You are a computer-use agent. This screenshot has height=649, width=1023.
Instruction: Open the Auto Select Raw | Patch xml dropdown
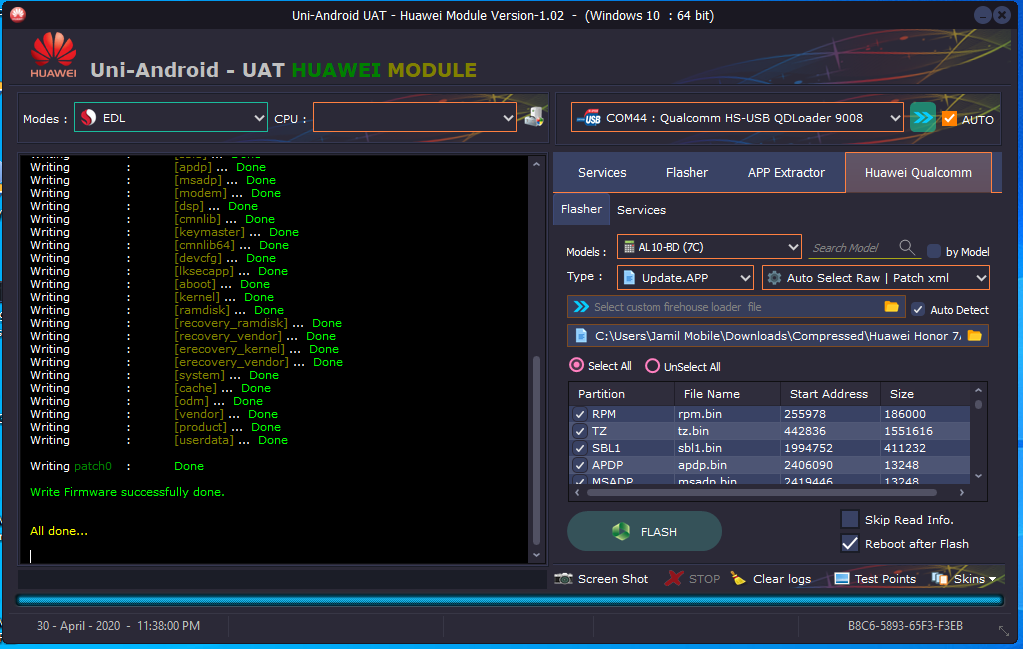point(876,278)
